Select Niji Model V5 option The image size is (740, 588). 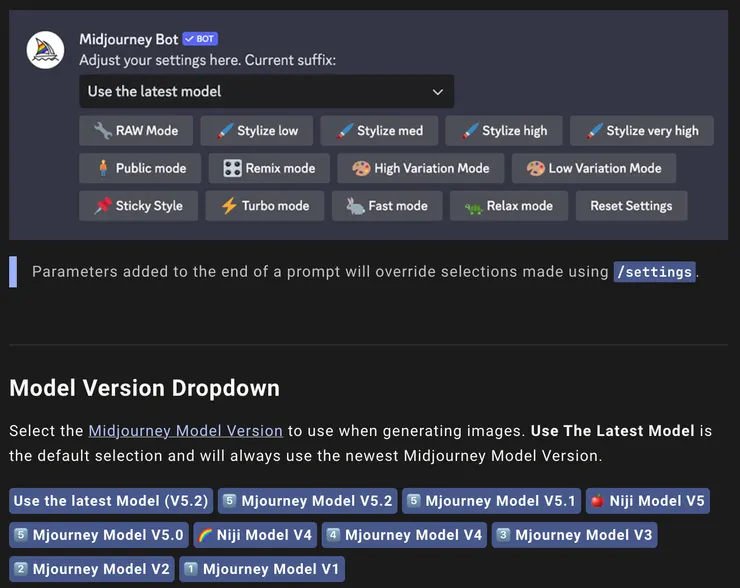[x=648, y=501]
